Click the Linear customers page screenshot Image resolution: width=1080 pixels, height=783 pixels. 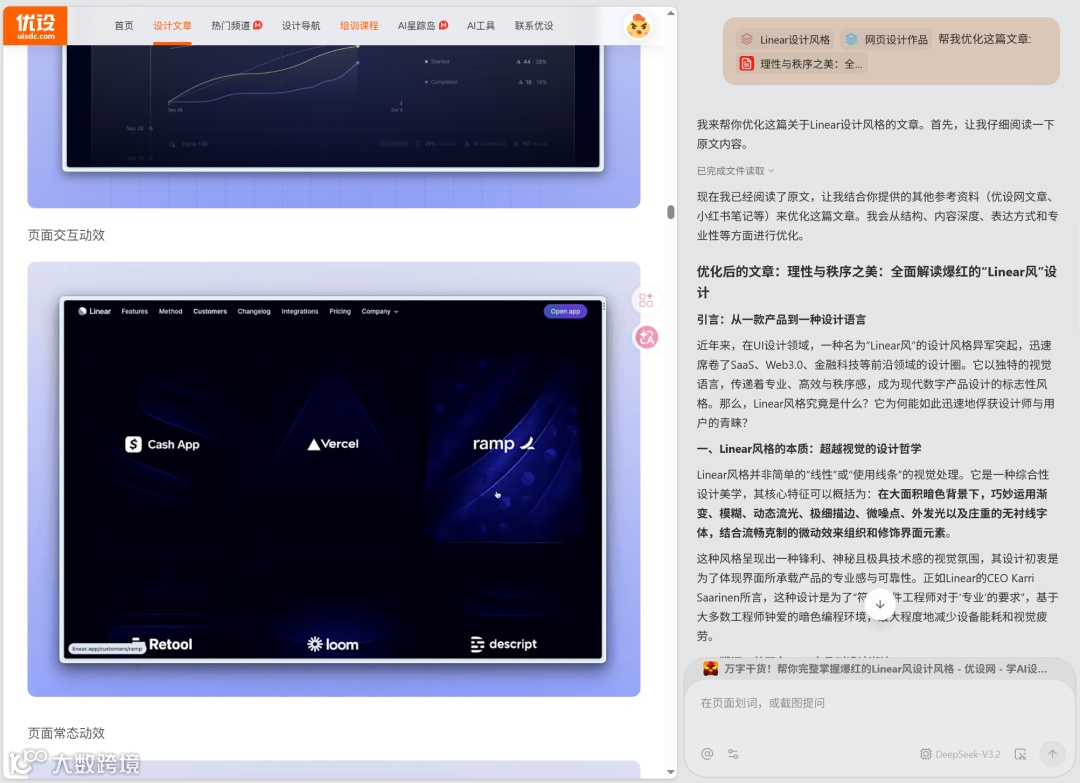(333, 479)
